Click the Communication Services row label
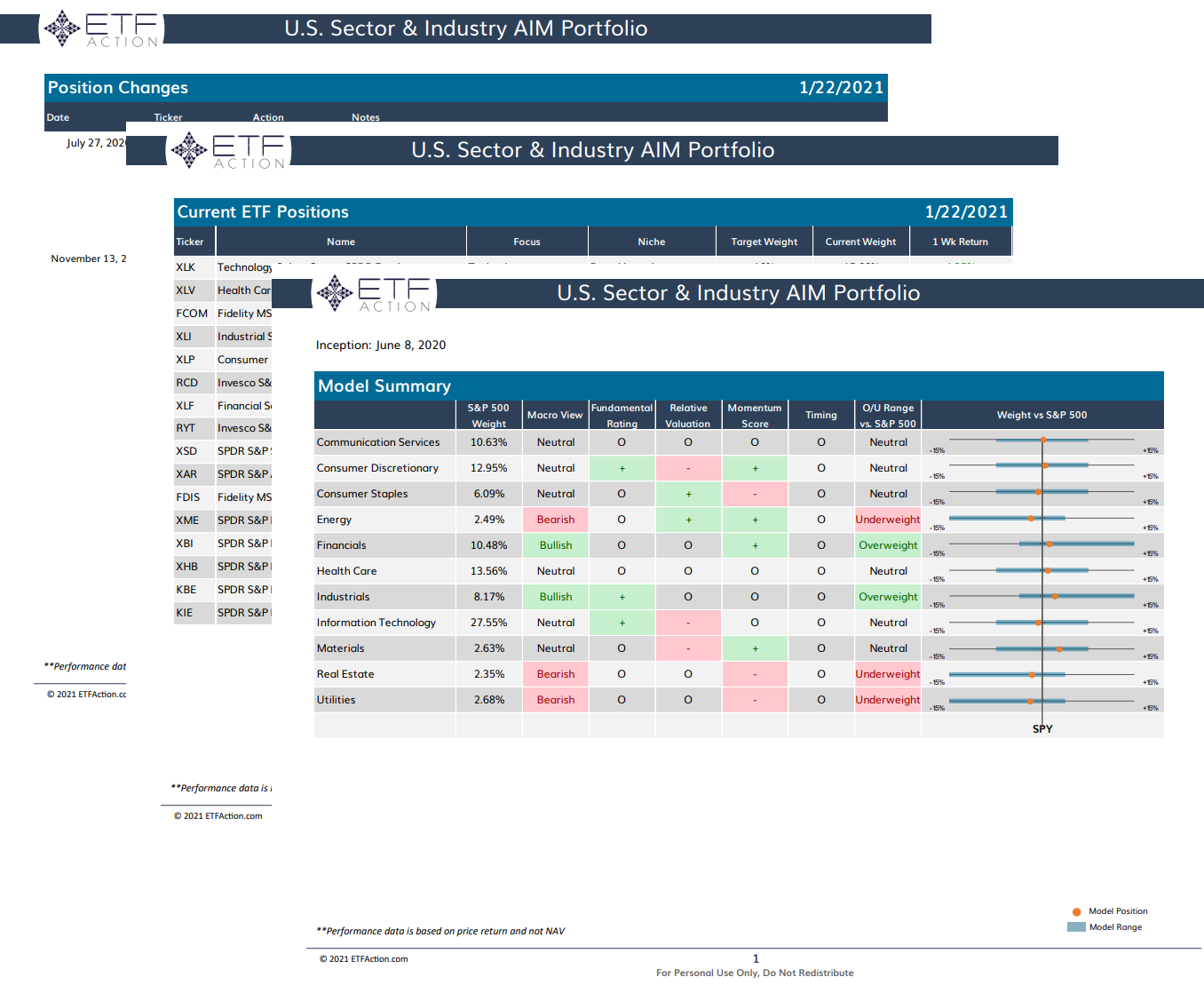 tap(378, 442)
